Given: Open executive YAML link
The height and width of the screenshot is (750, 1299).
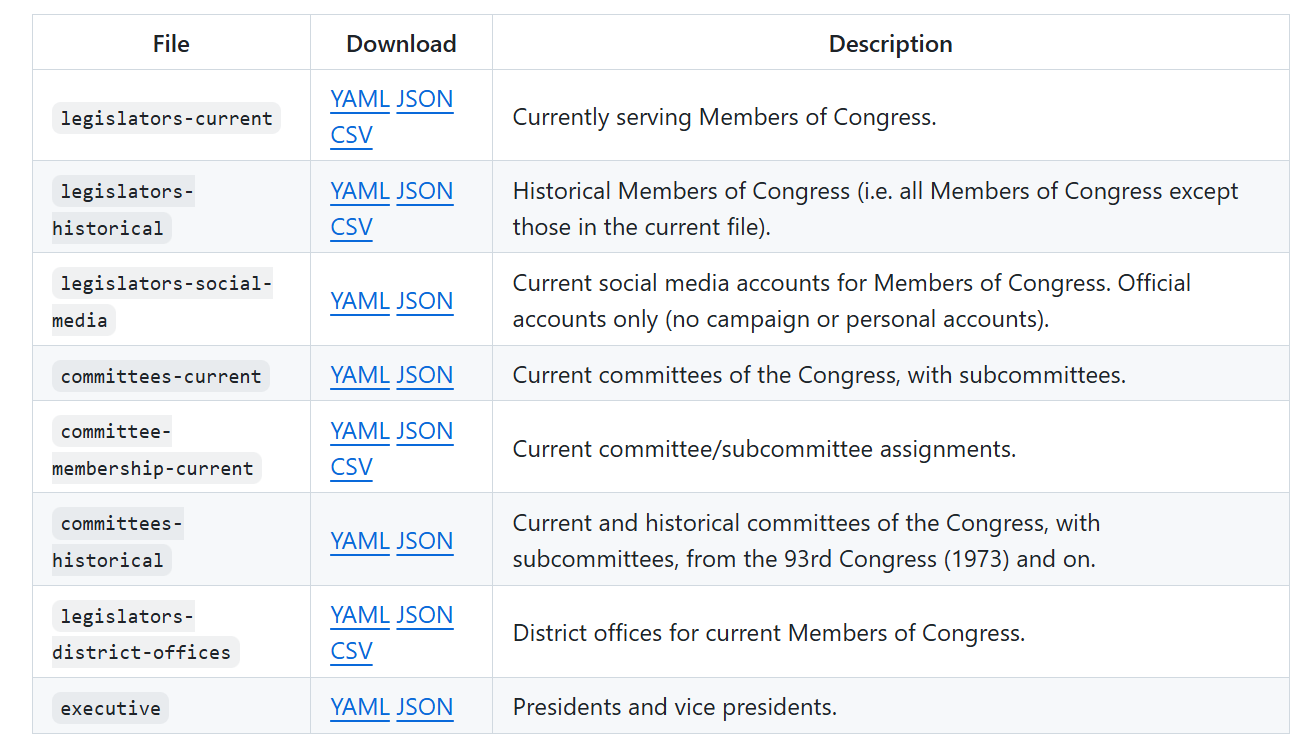Looking at the screenshot, I should coord(359,707).
